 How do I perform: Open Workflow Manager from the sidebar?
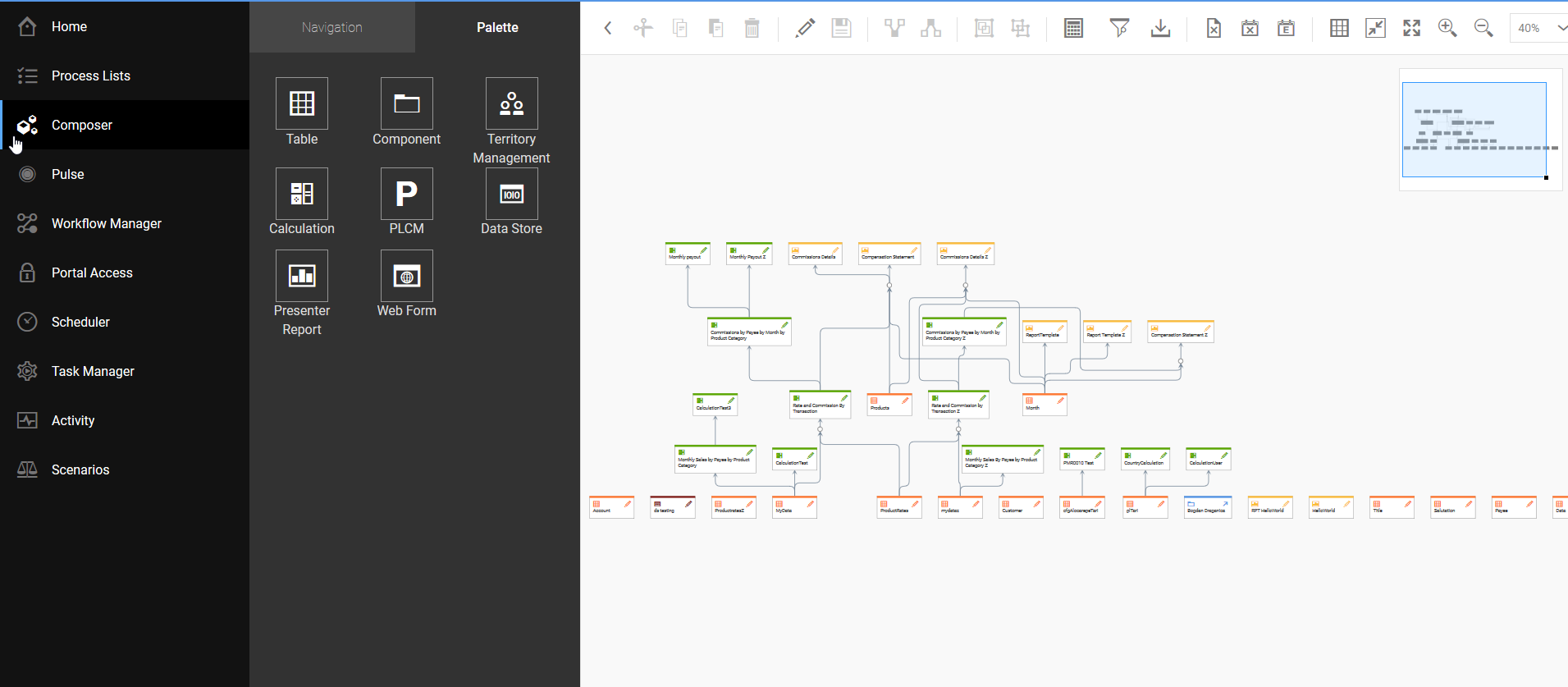(106, 223)
